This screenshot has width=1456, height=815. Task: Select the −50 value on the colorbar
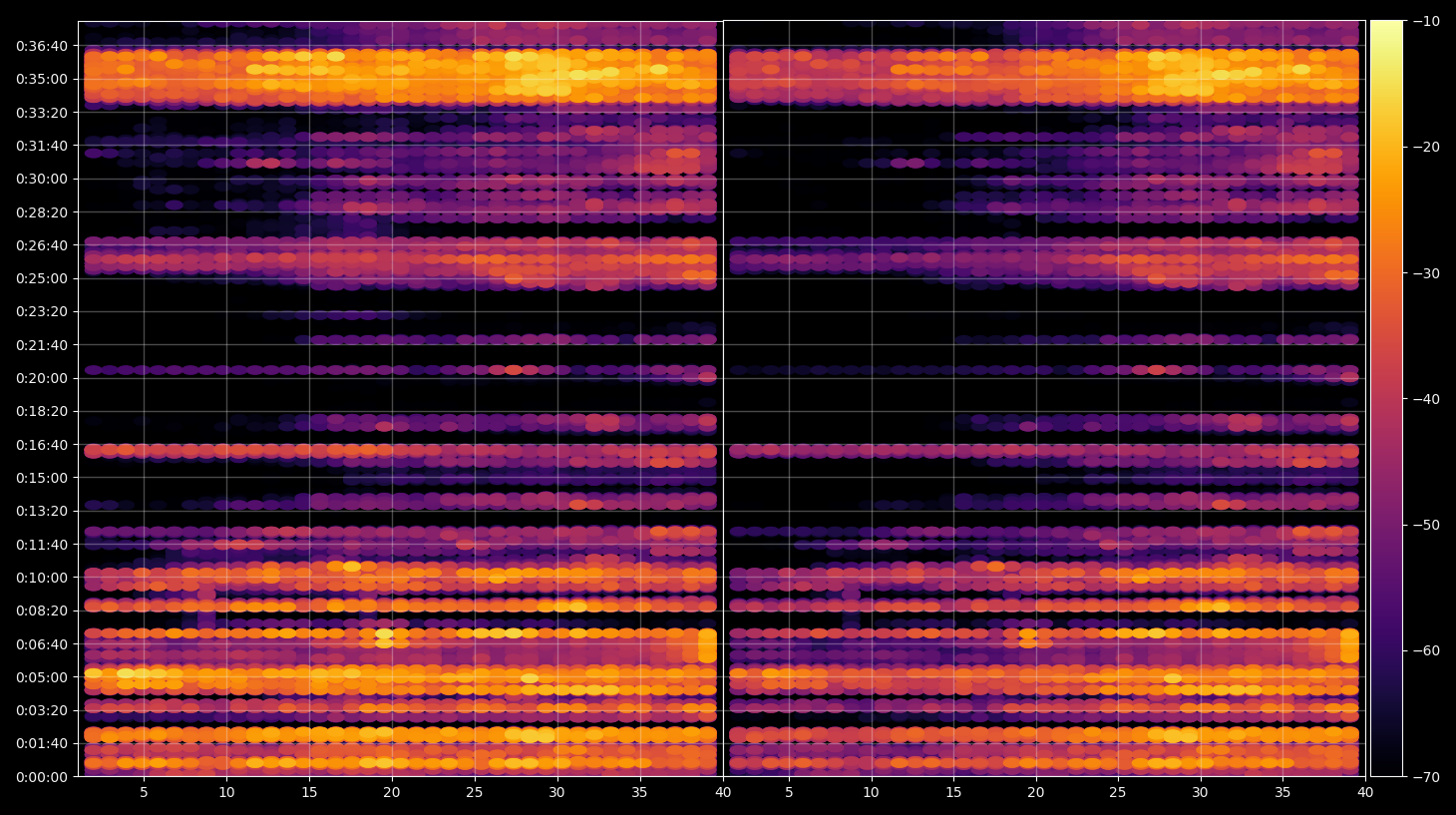1427,525
